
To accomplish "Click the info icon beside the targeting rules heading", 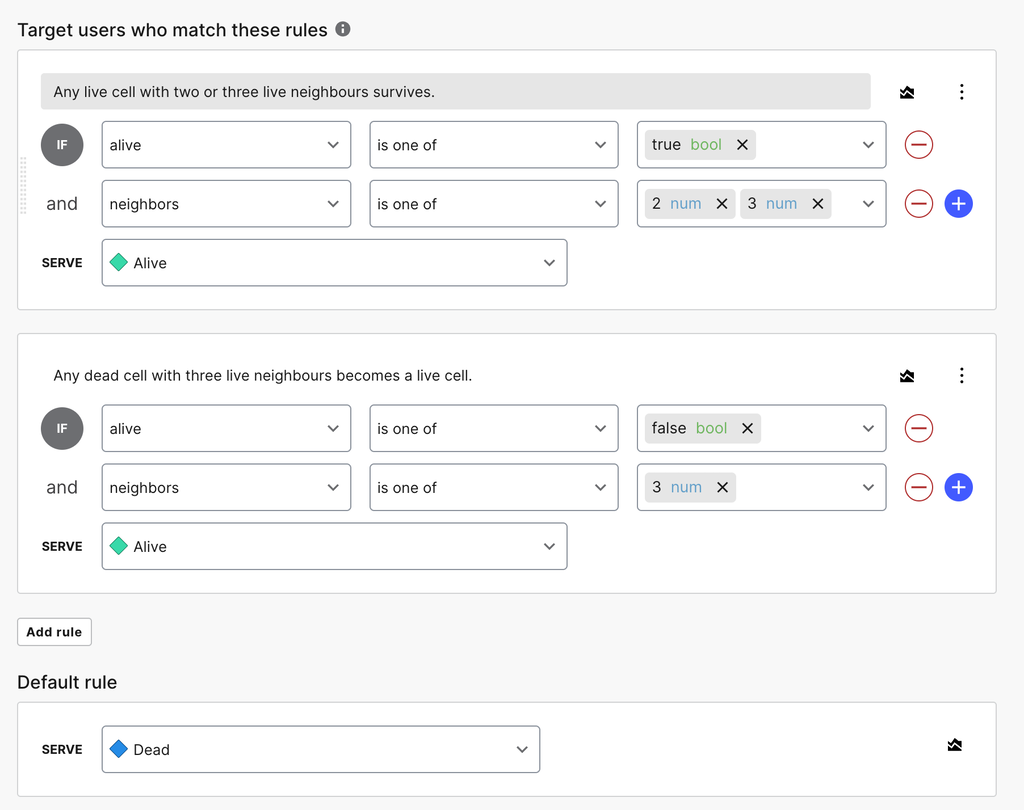I will (343, 29).
